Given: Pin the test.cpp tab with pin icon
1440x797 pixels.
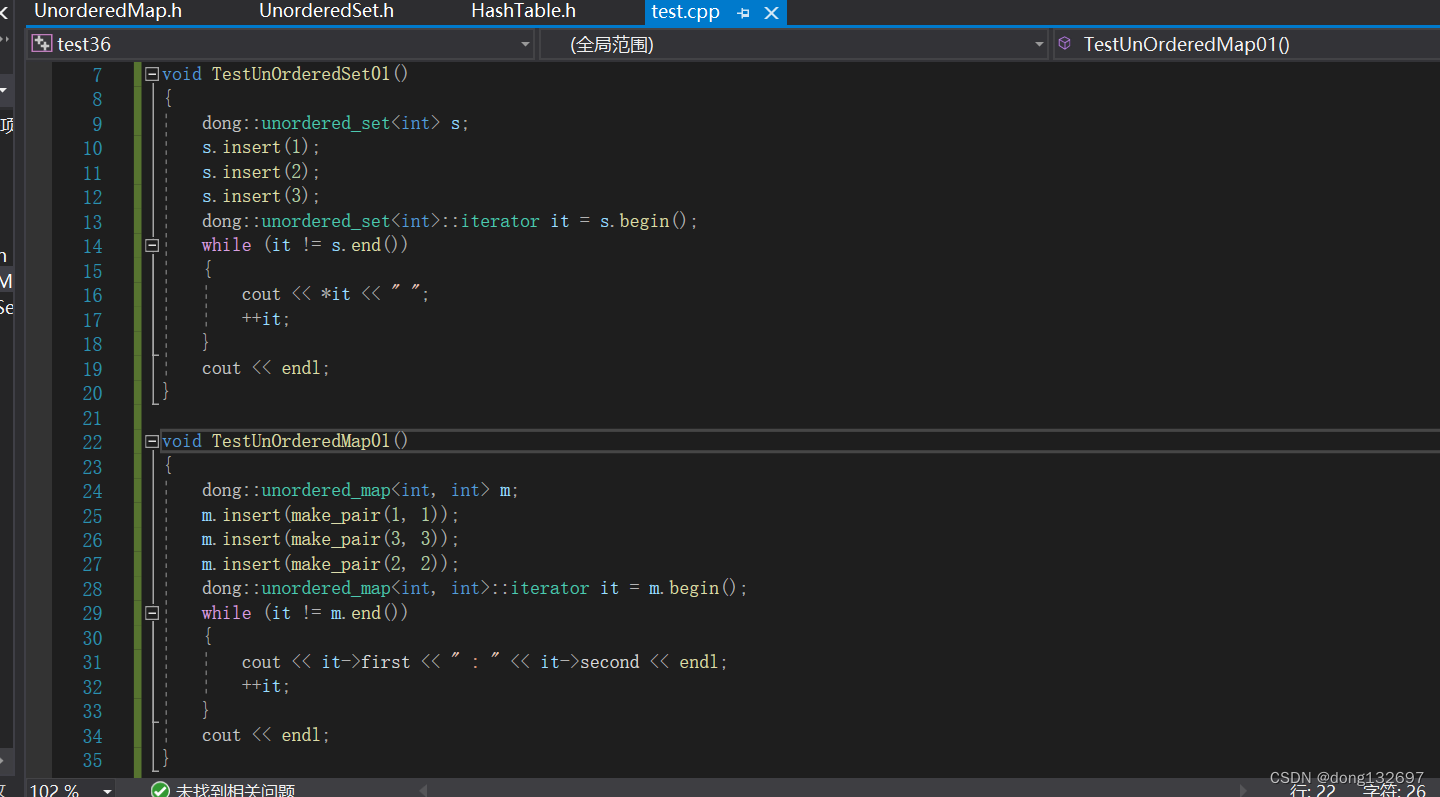Looking at the screenshot, I should coord(743,13).
